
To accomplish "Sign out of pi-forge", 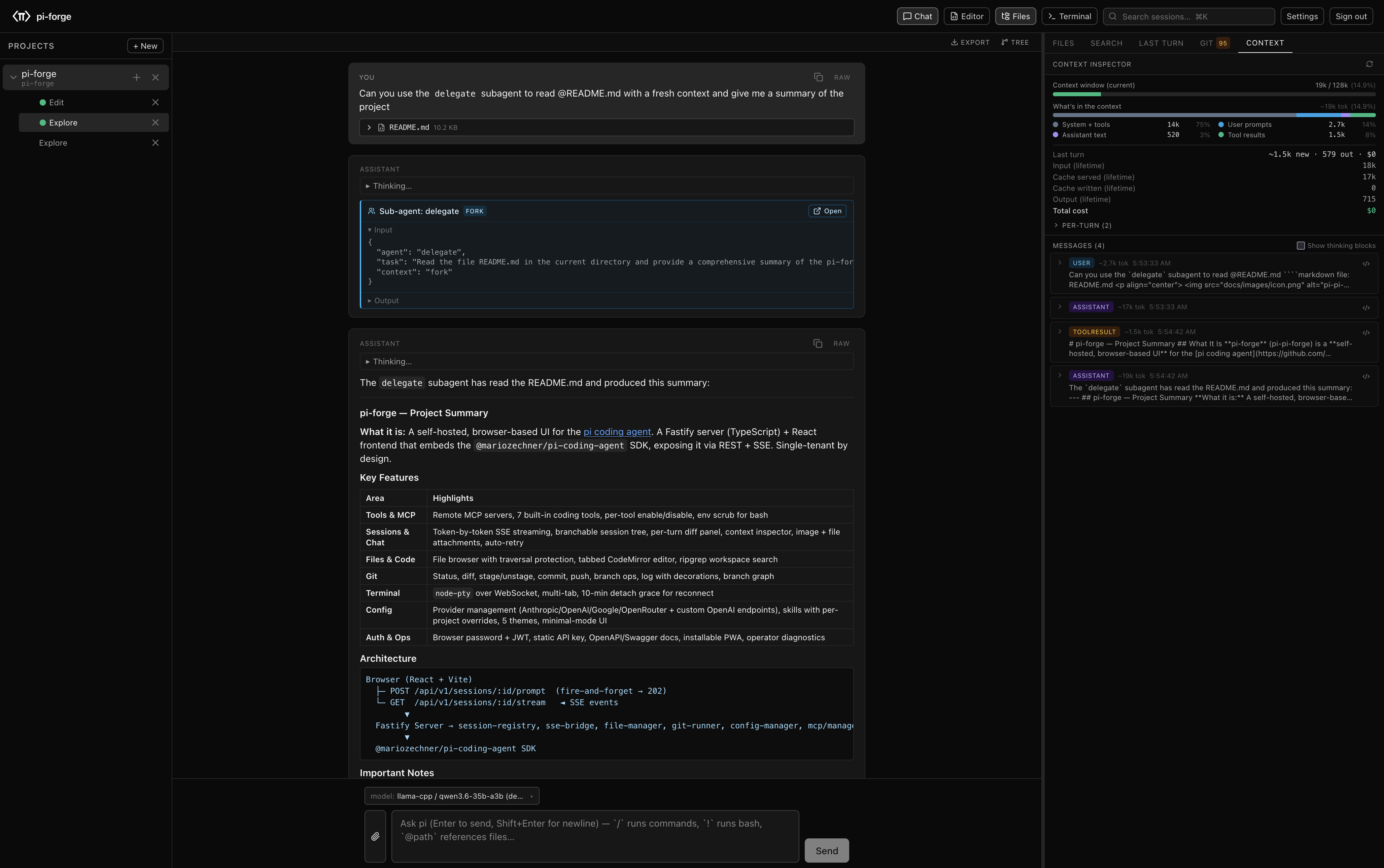I will (x=1351, y=16).
